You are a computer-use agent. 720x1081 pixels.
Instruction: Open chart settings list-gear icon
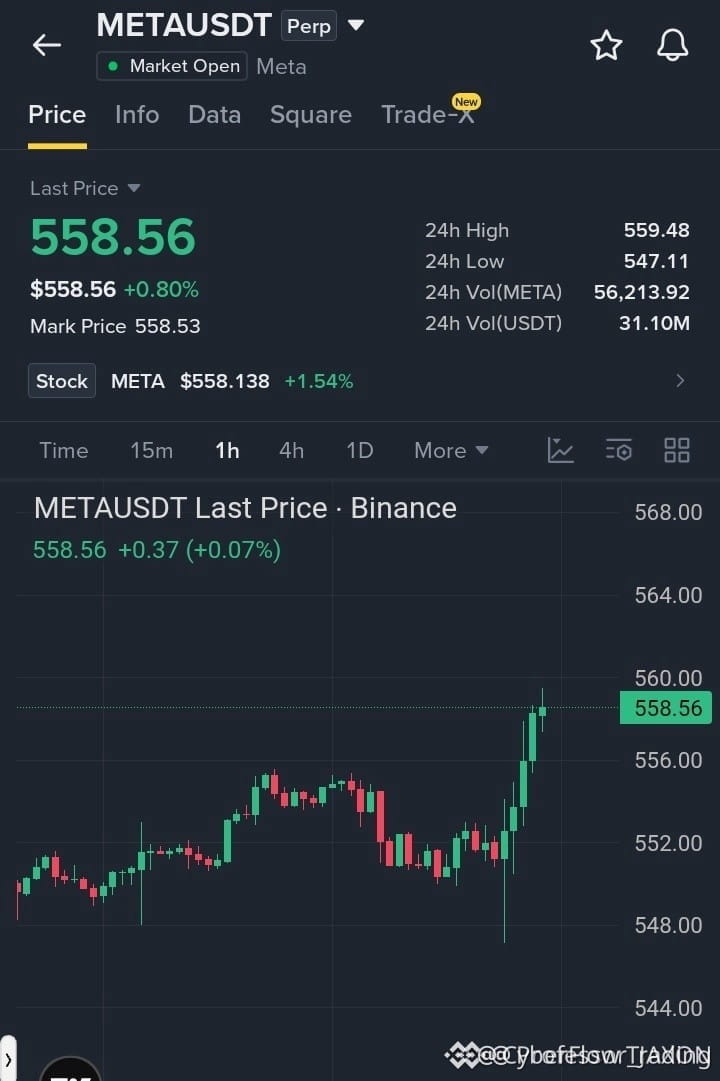[619, 450]
